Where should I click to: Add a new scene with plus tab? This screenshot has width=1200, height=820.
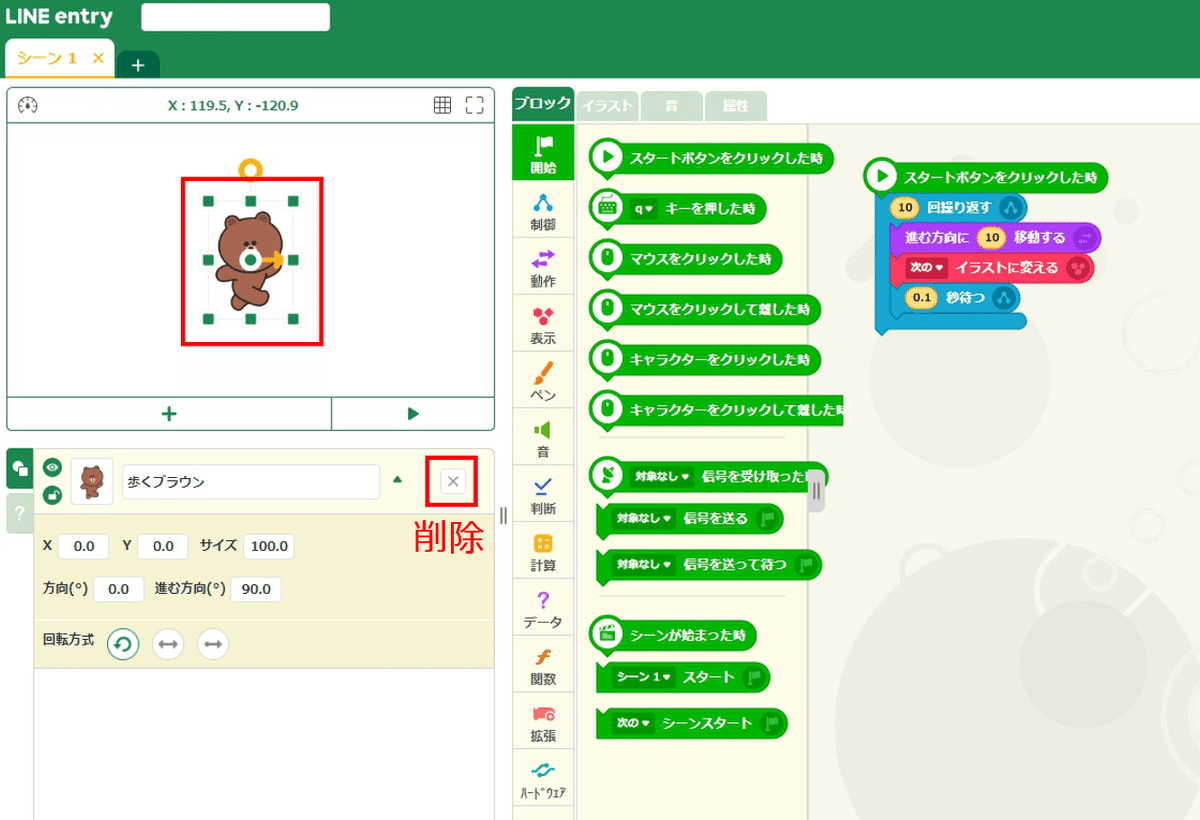[x=138, y=64]
